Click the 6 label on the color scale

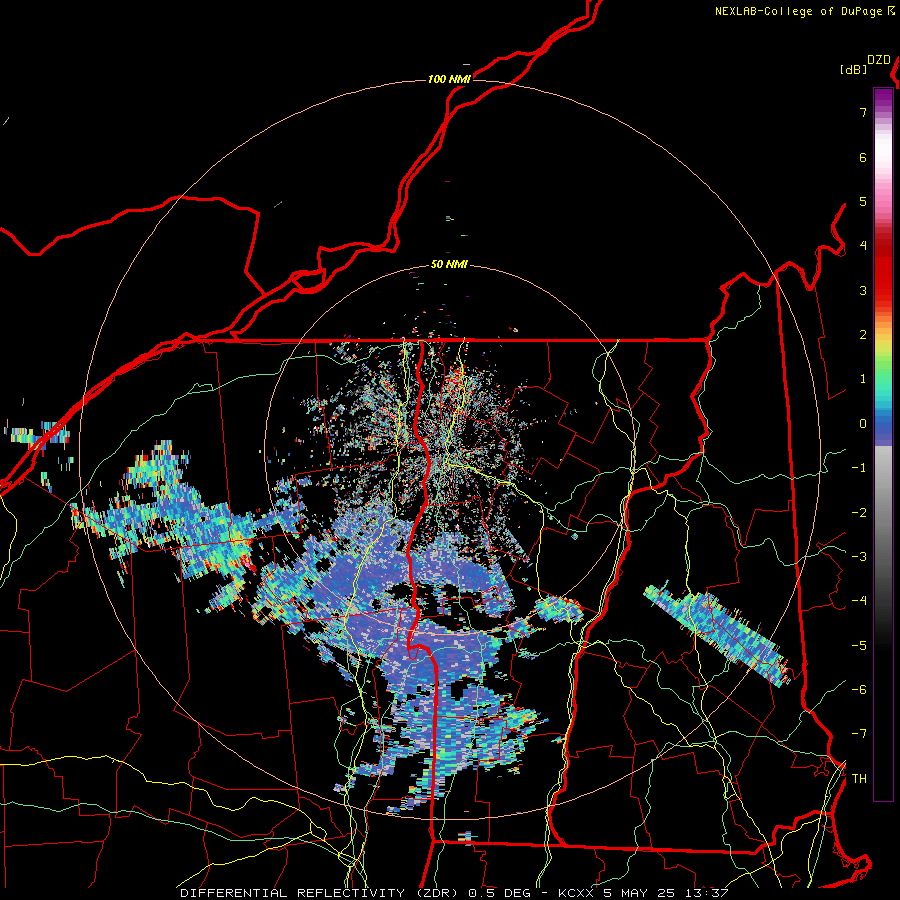pyautogui.click(x=863, y=157)
